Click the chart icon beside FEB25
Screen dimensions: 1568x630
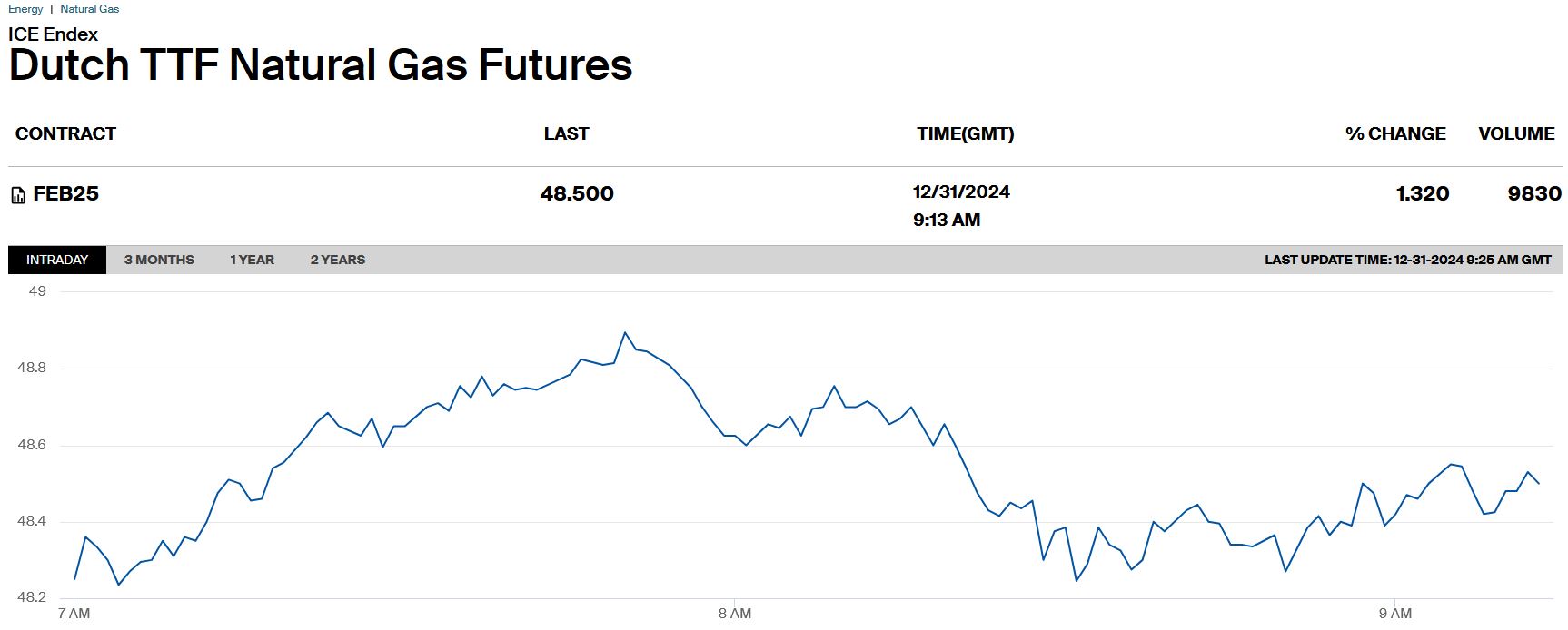click(x=18, y=195)
